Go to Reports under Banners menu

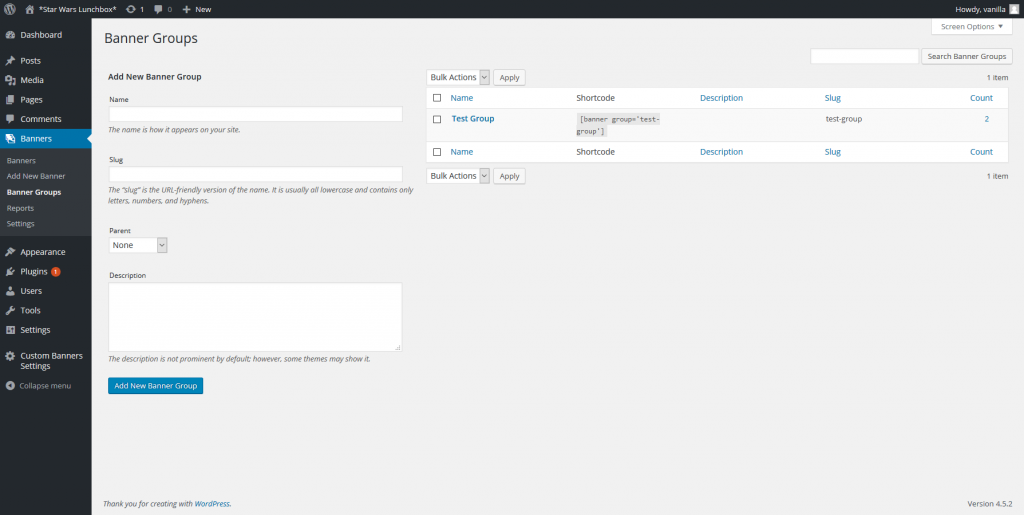20,208
